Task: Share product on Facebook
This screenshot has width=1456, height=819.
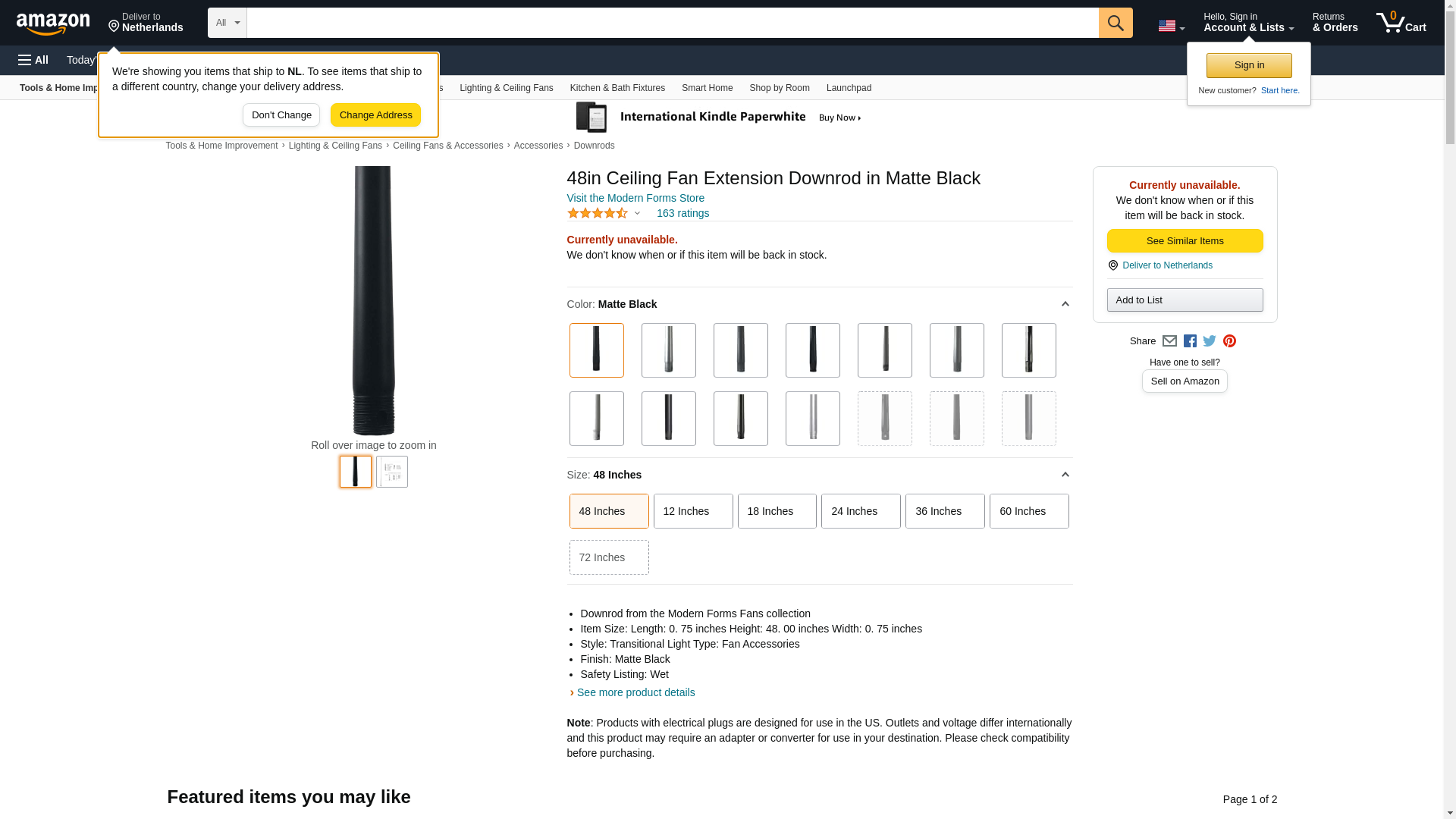Action: (1190, 341)
